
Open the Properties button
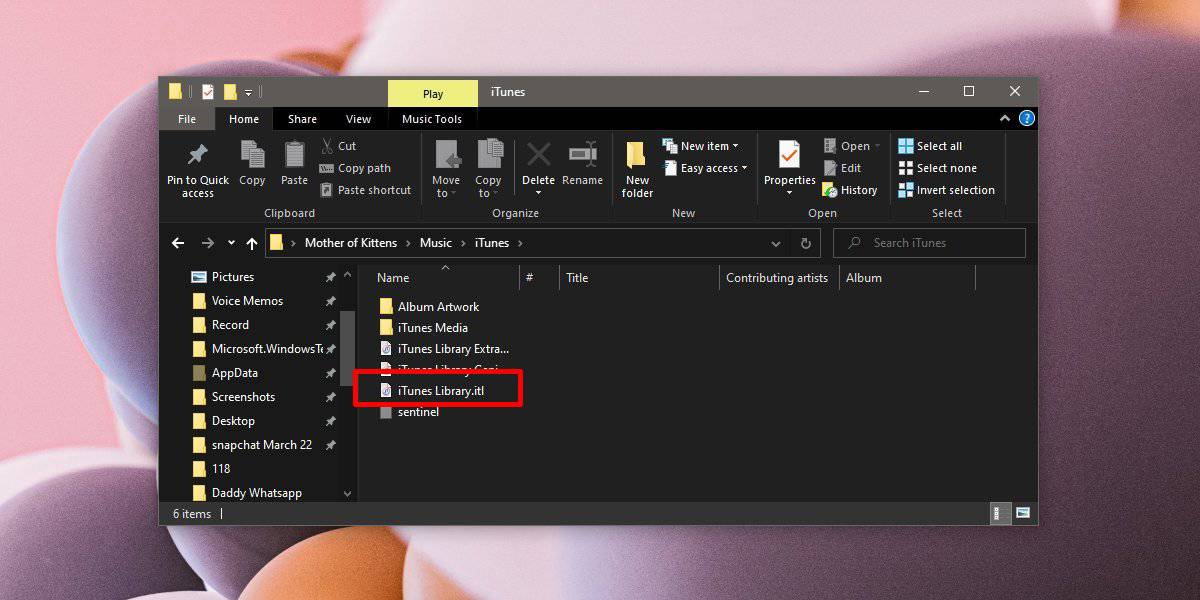(x=790, y=169)
